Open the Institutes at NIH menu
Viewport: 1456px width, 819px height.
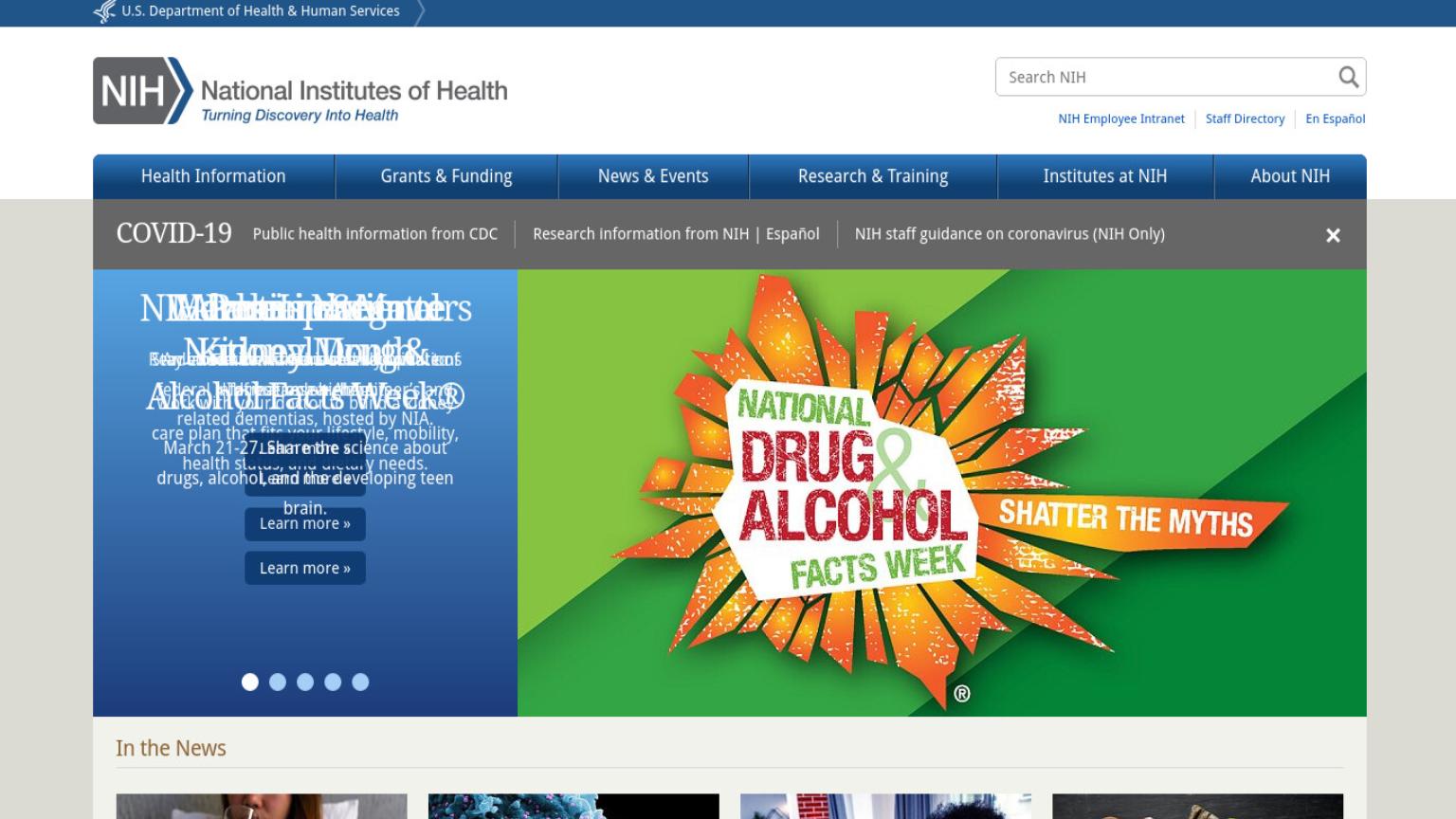coord(1105,176)
